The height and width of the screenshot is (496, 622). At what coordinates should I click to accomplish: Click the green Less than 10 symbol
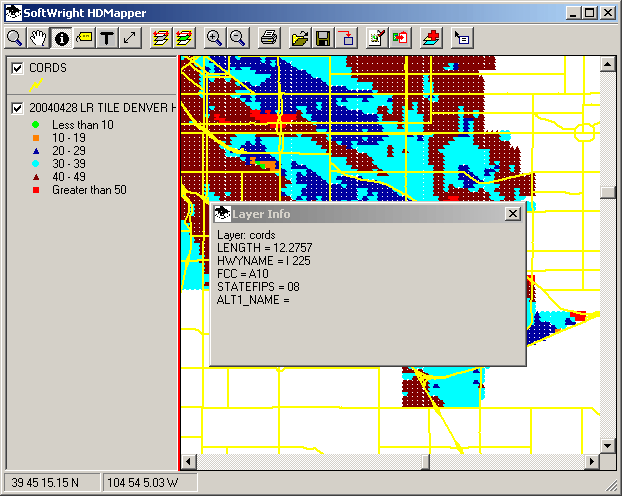(x=36, y=125)
